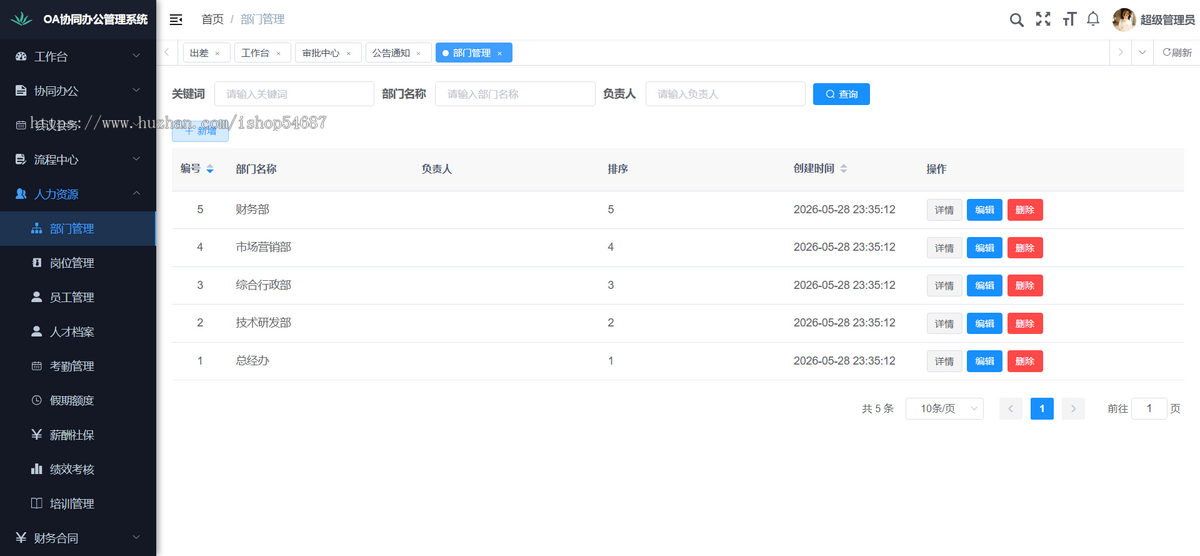This screenshot has height=556, width=1200.
Task: Expand the 协同办公 sidebar menu
Action: [78, 91]
